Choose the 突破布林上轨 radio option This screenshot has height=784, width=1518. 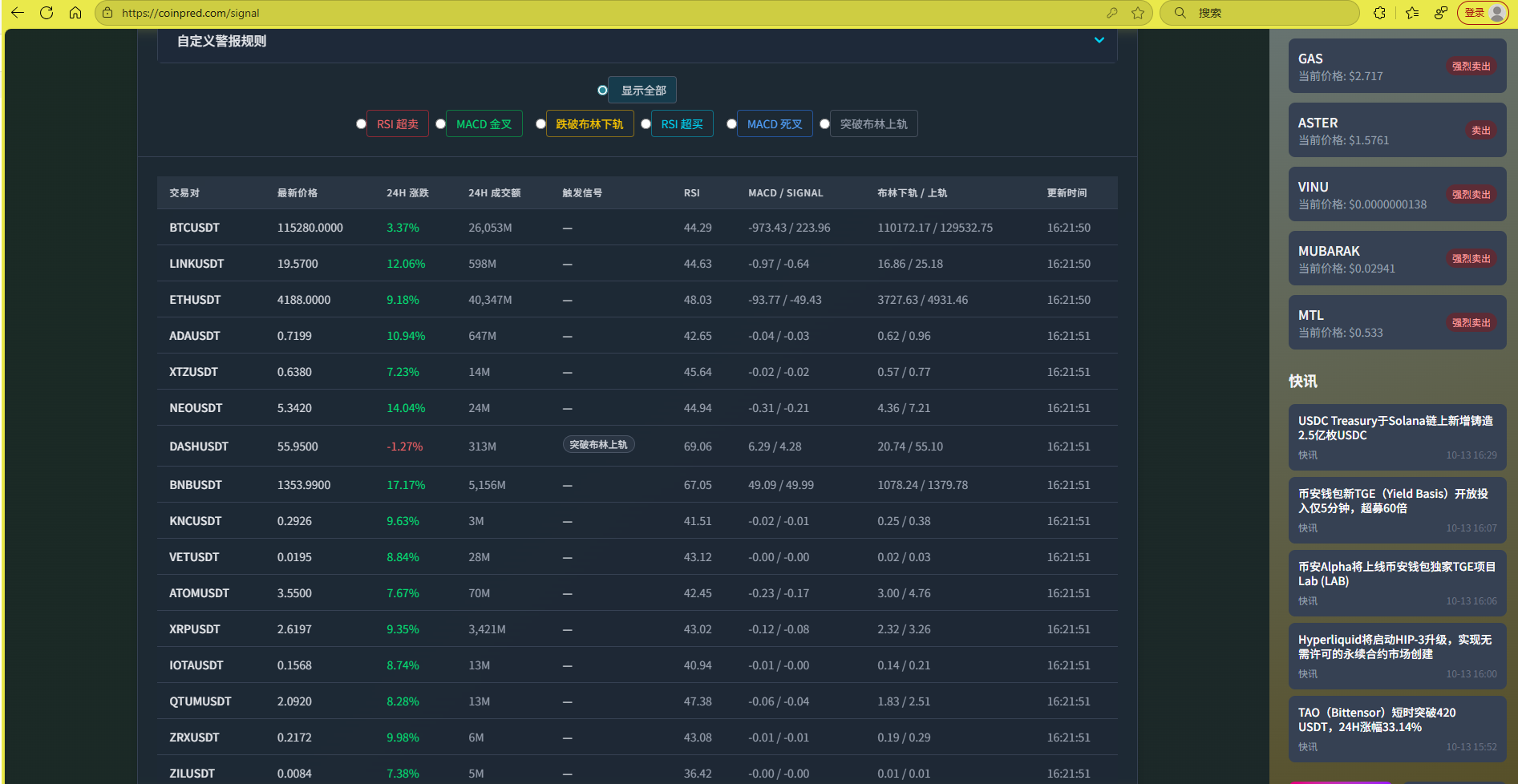pos(824,124)
